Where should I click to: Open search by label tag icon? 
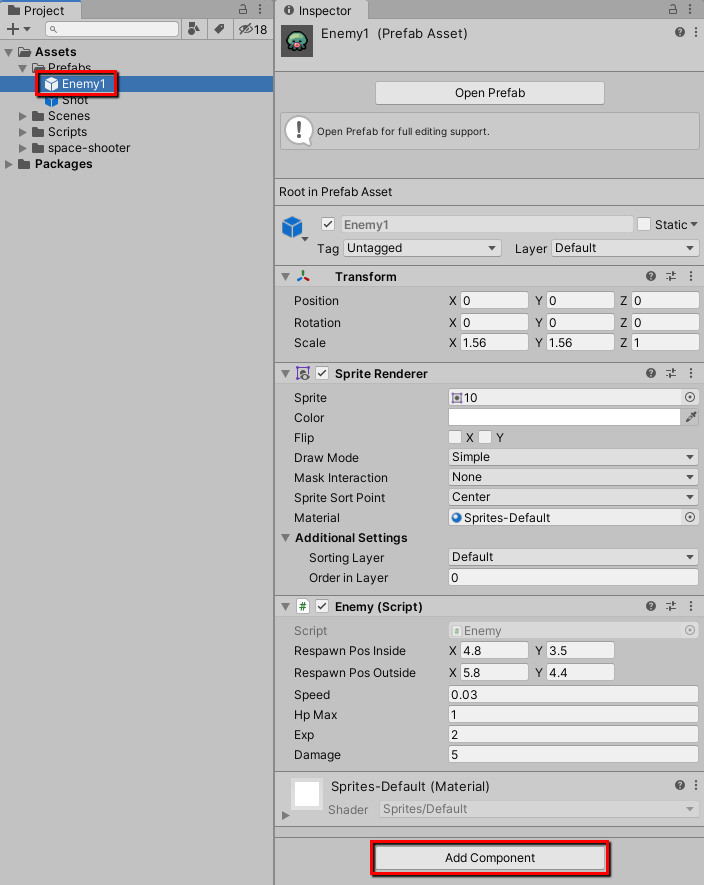(x=220, y=29)
